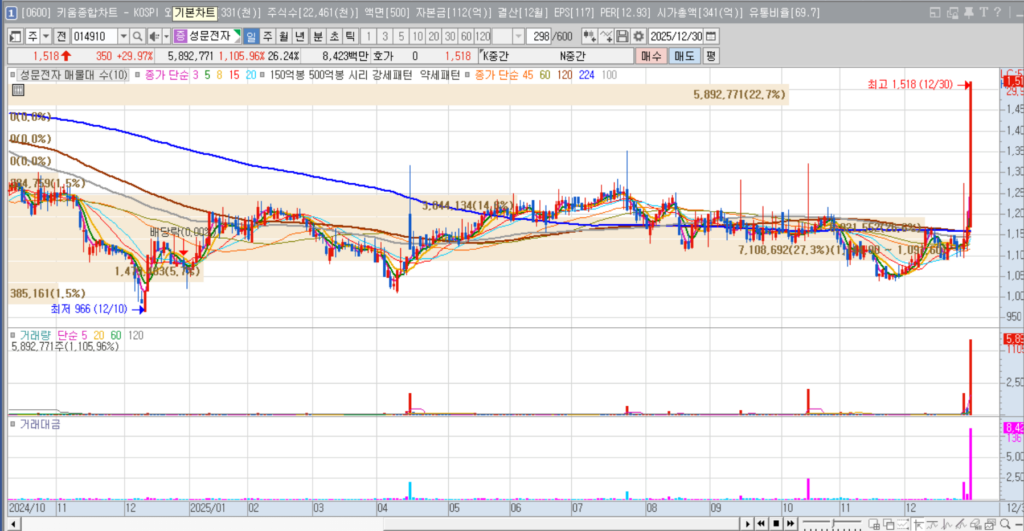The image size is (1024, 531).
Task: Click the stock search magnifier icon
Action: pos(136,36)
